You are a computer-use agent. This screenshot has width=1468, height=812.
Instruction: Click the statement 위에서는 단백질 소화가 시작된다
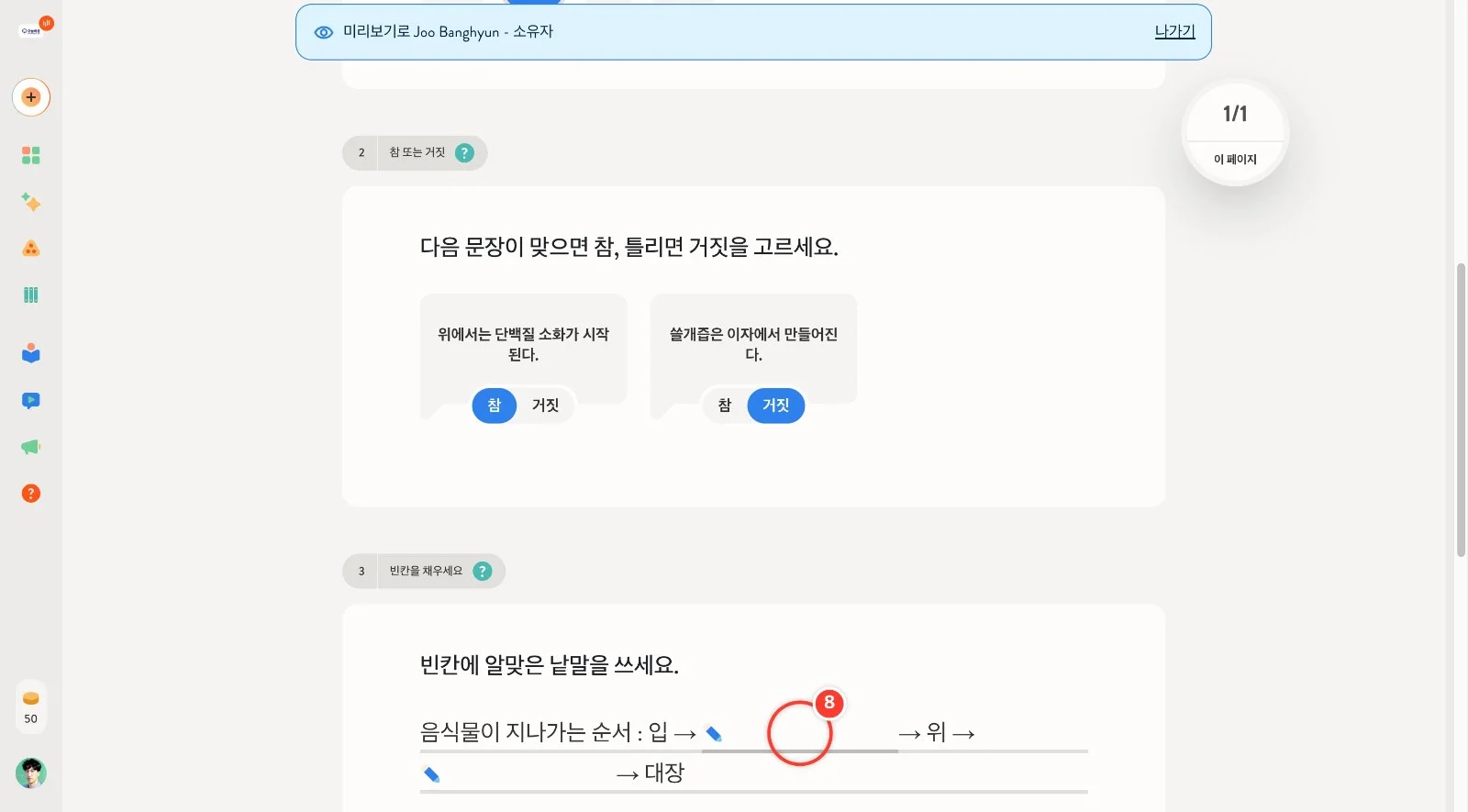pyautogui.click(x=523, y=344)
